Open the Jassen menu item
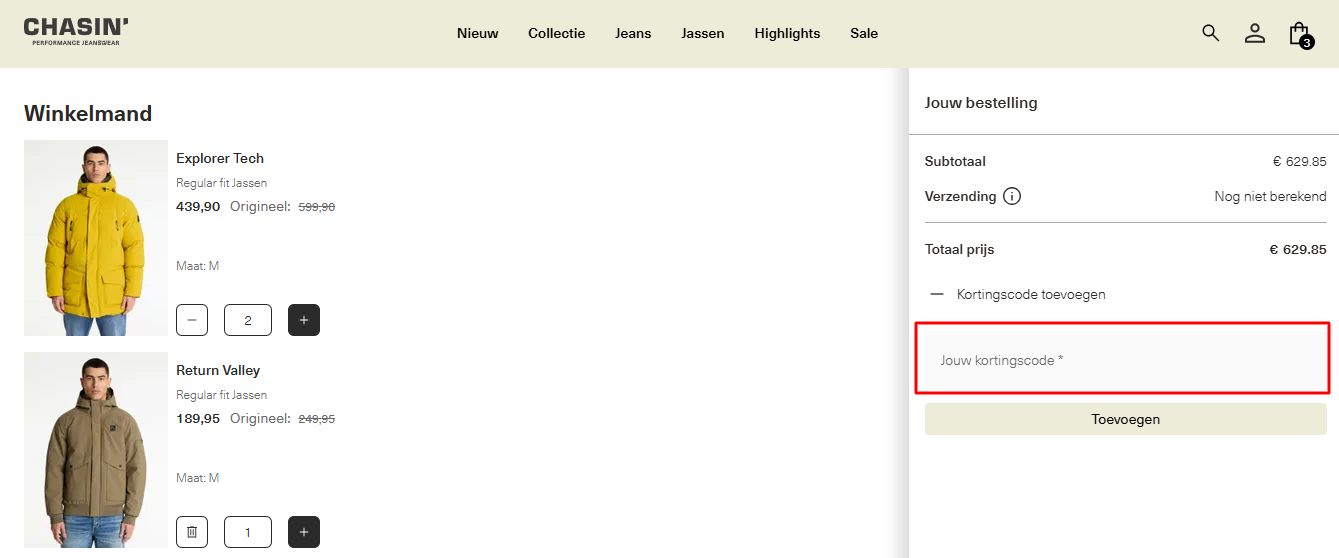Screen dimensions: 1339x558 702,33
